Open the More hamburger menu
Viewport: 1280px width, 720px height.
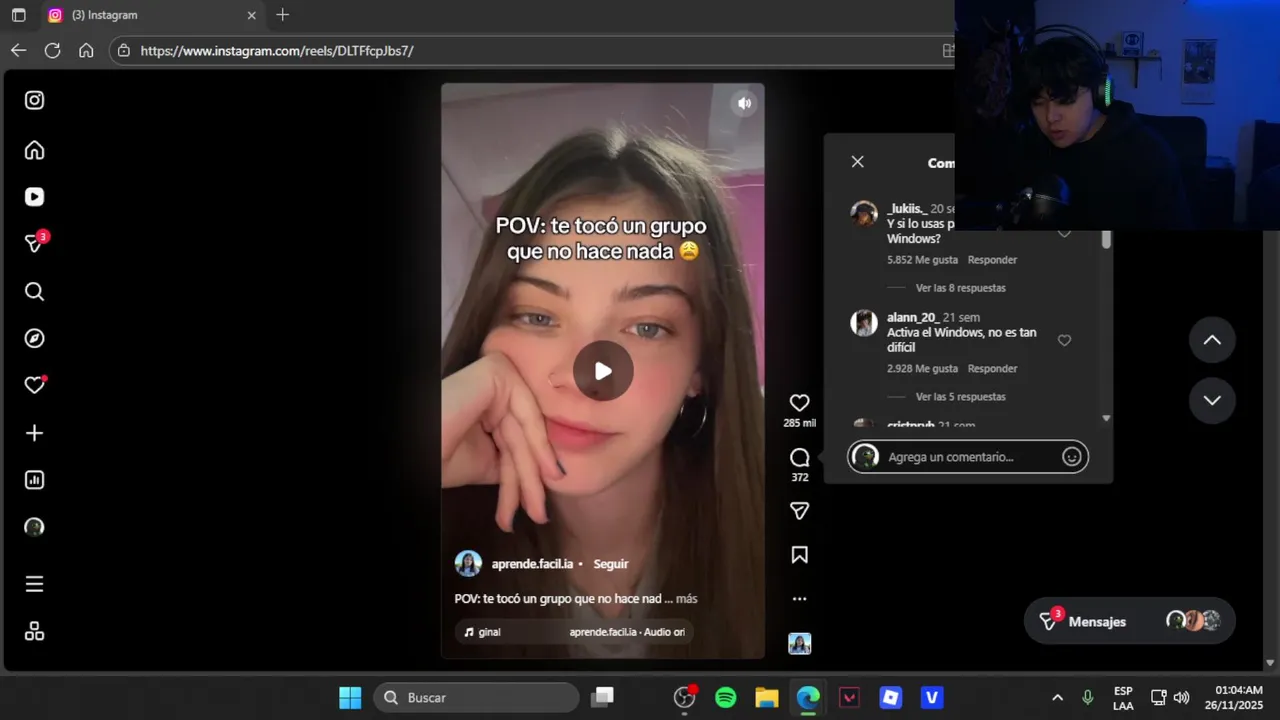click(34, 584)
